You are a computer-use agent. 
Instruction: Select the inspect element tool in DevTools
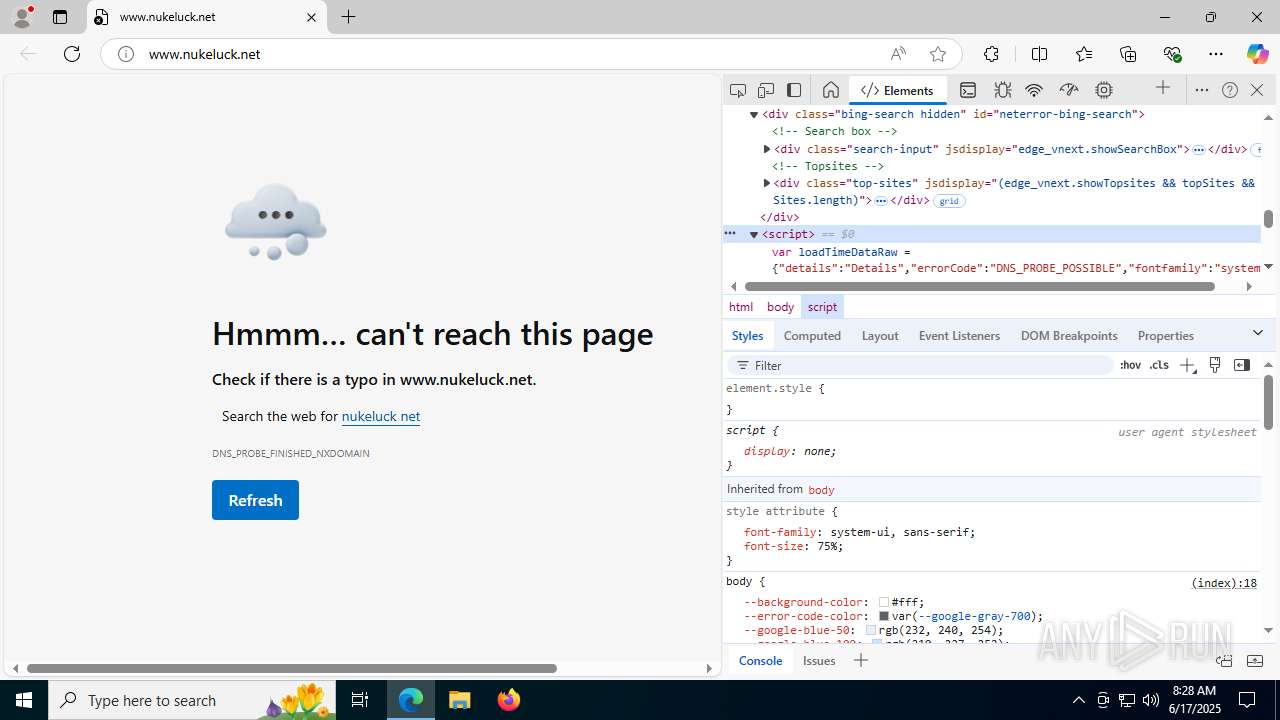pyautogui.click(x=738, y=90)
